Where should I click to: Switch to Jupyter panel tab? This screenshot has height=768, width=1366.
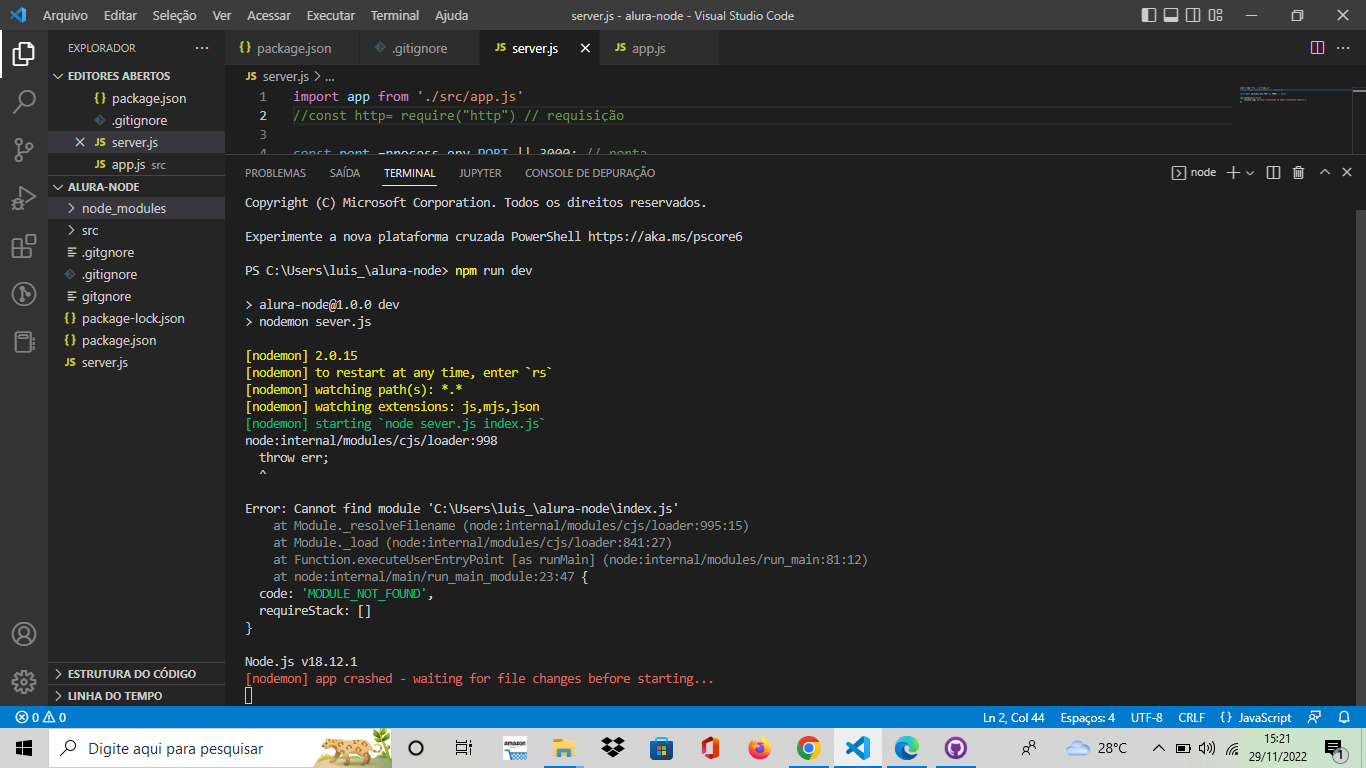(x=481, y=173)
